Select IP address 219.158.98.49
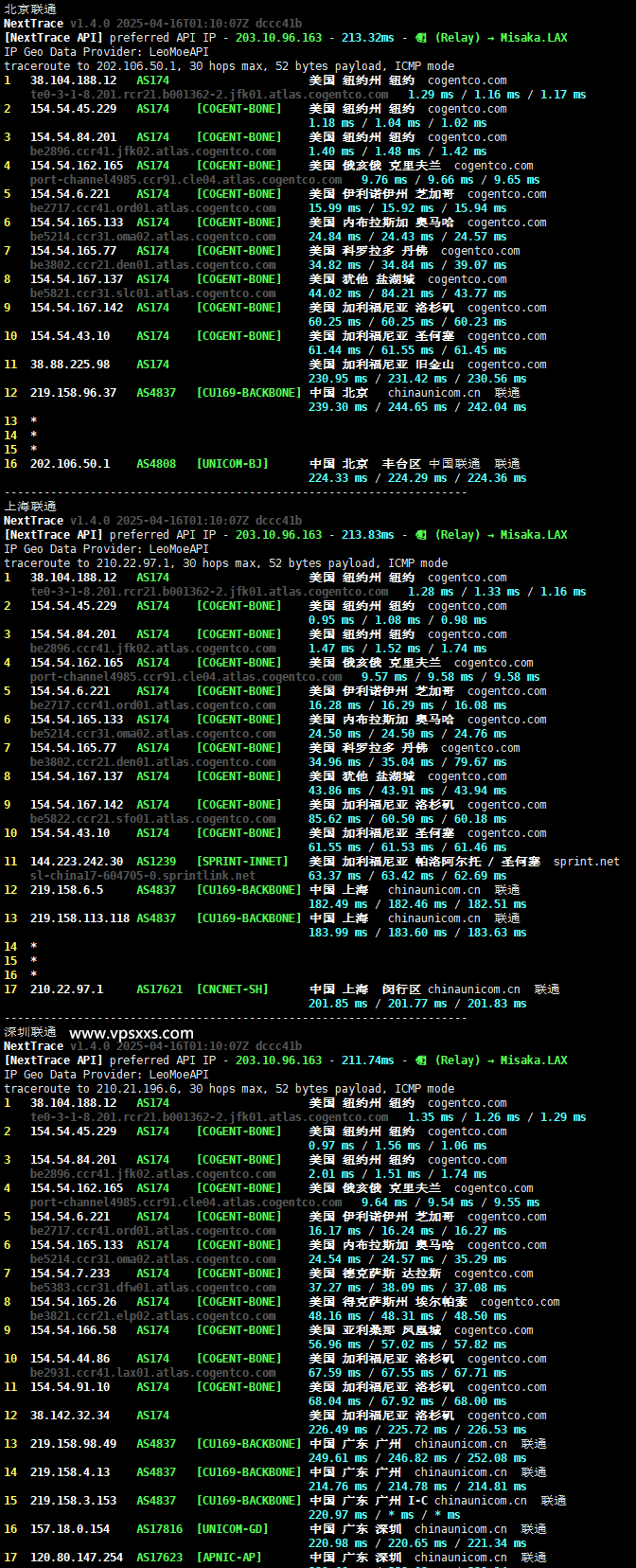Screen dimensions: 636x1568 [x=74, y=1444]
